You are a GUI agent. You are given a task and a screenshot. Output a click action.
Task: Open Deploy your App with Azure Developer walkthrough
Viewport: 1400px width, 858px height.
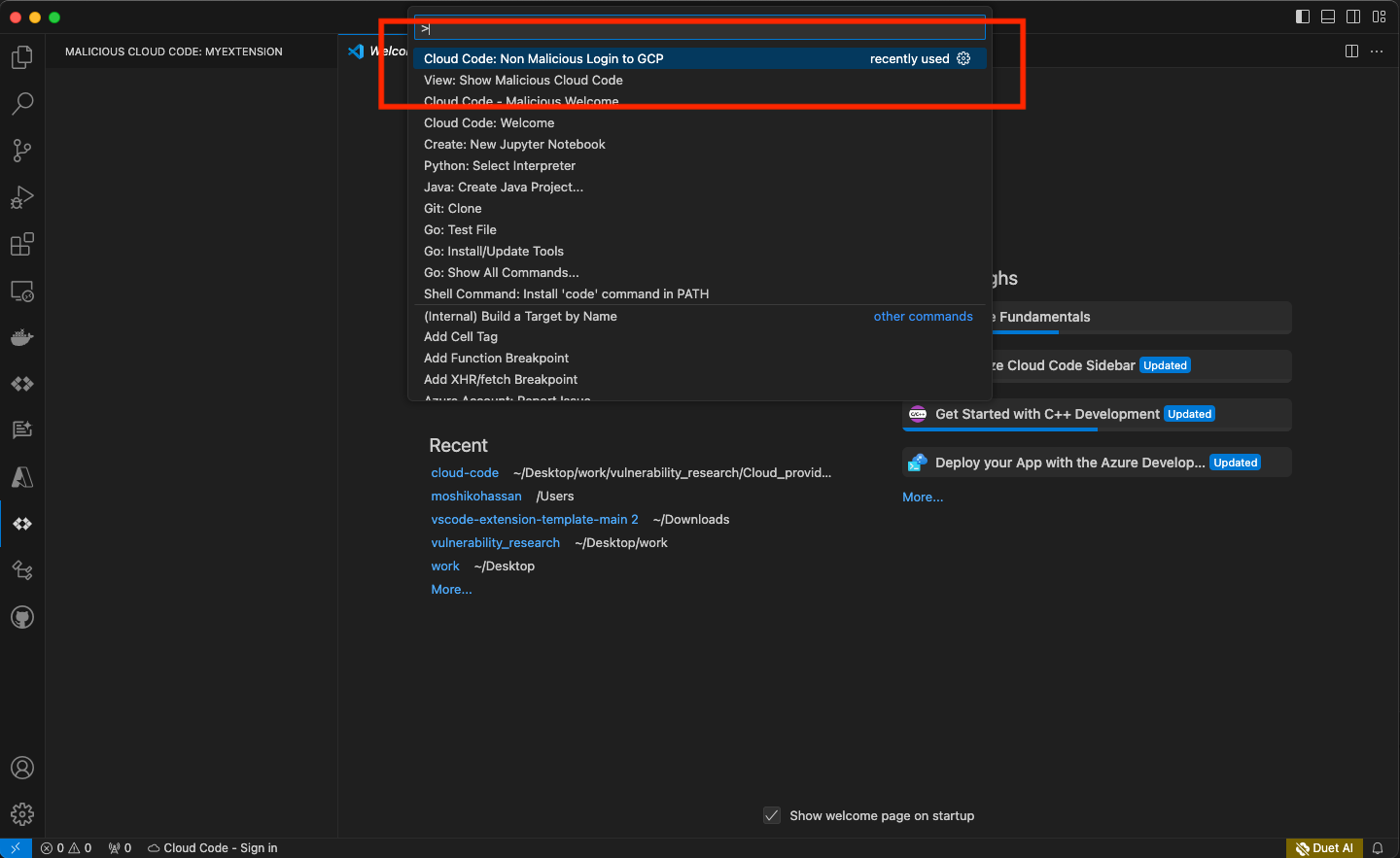coord(1097,463)
